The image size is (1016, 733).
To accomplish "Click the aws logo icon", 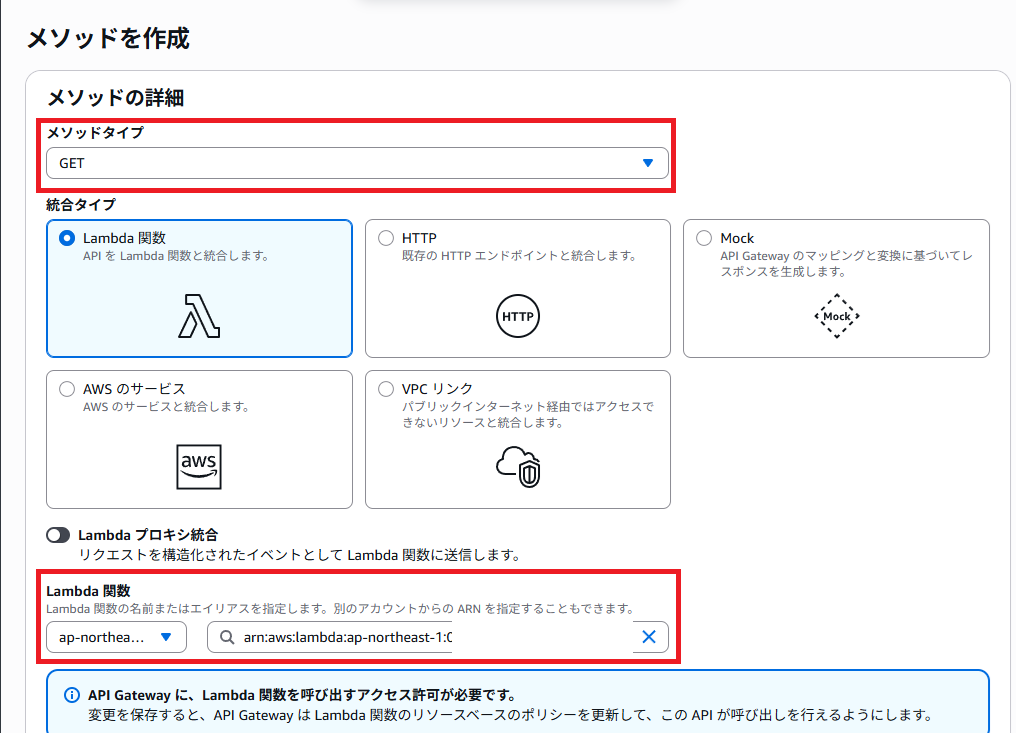I will 199,467.
